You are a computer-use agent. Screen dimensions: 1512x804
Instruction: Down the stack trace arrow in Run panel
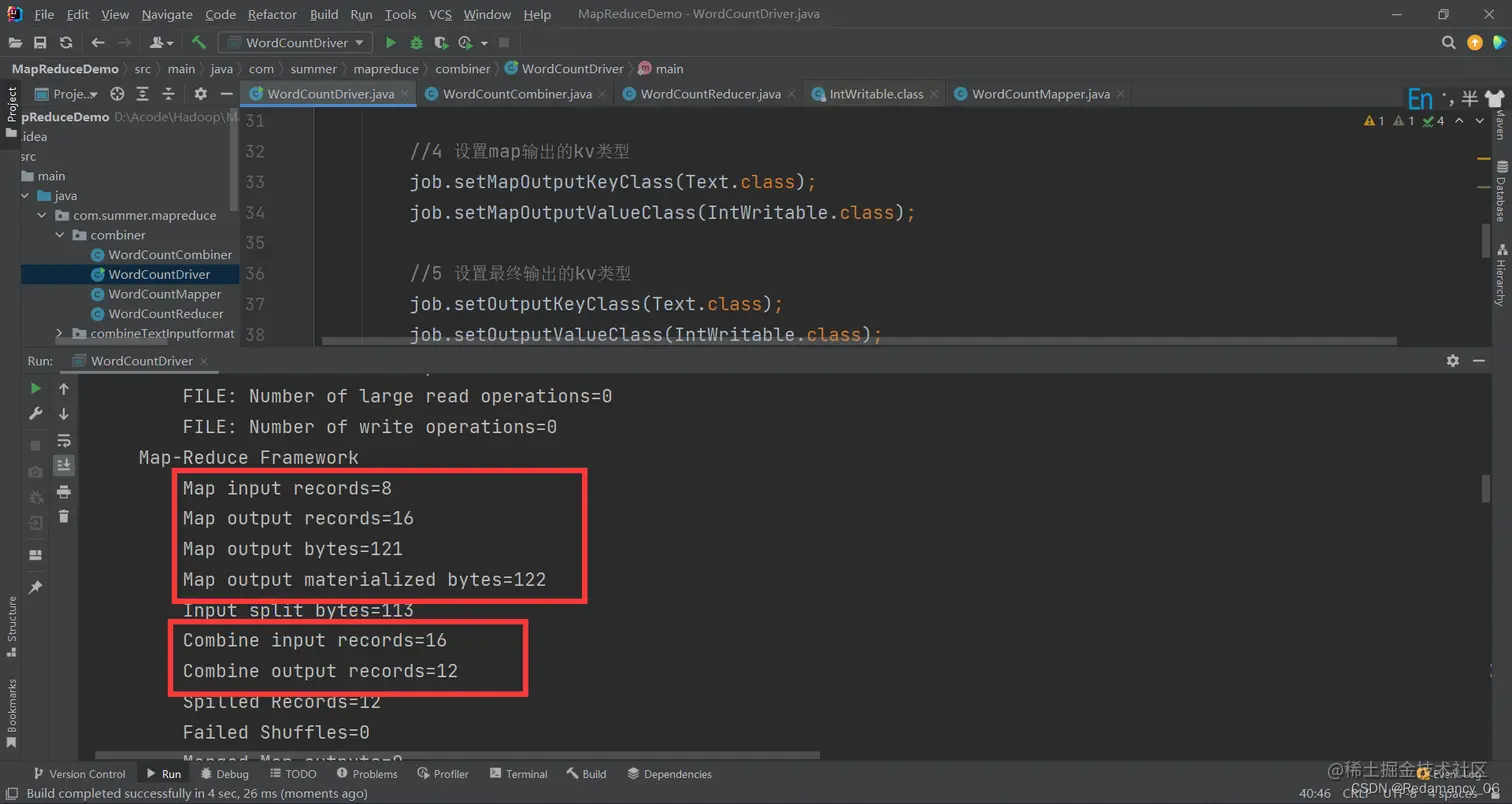click(x=64, y=414)
